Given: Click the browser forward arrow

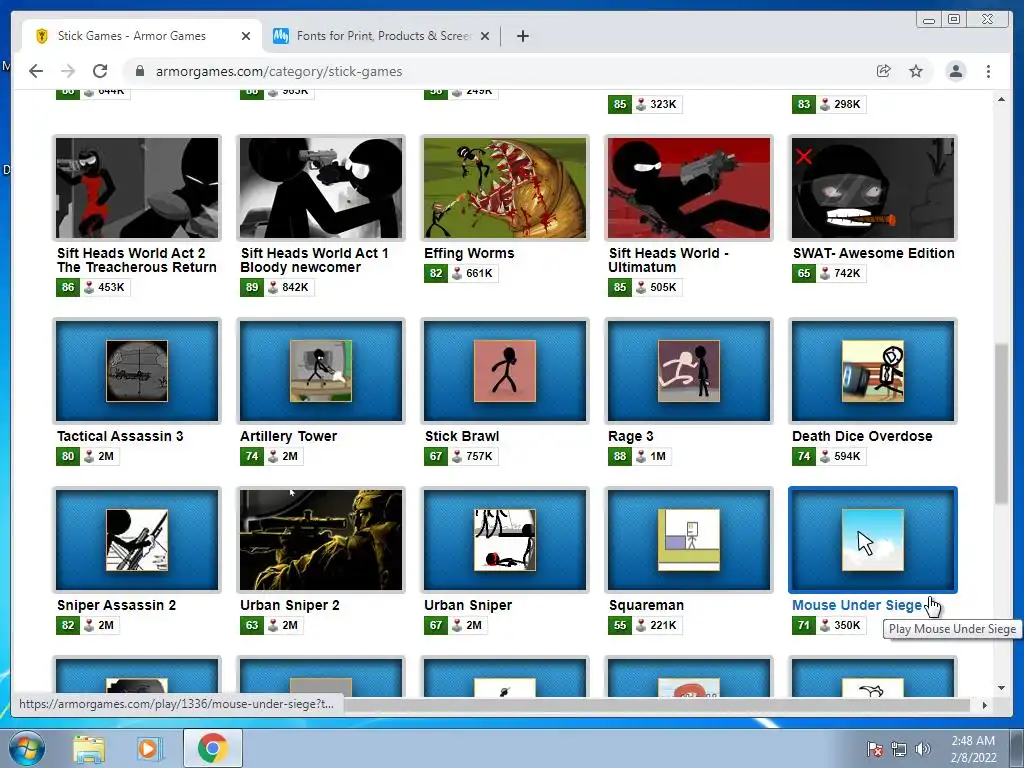Looking at the screenshot, I should click(x=68, y=71).
